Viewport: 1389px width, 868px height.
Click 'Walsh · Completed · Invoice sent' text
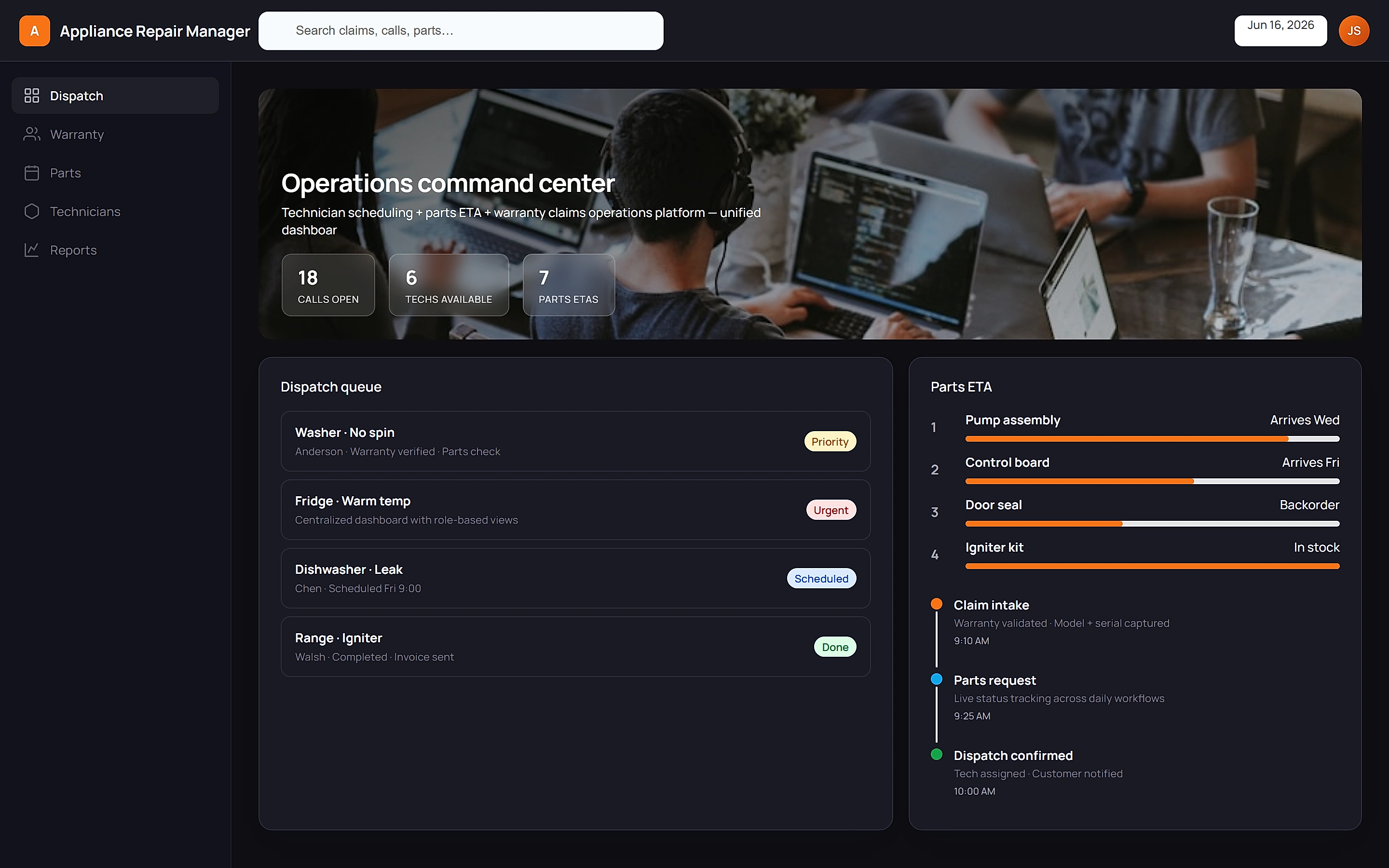click(374, 657)
